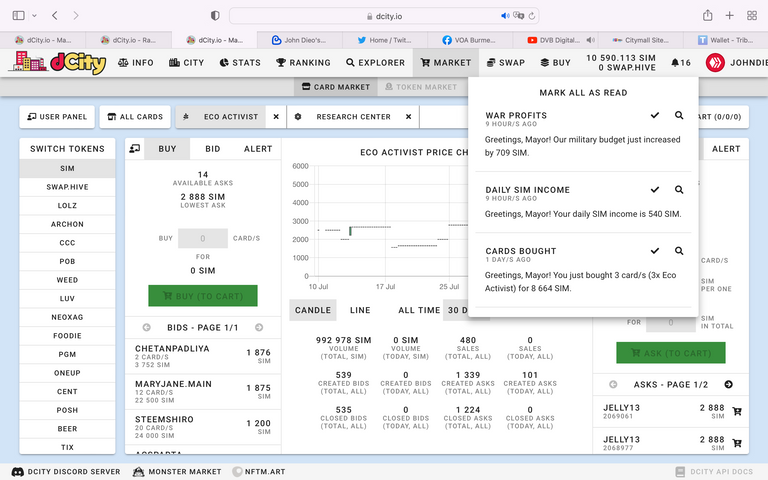Select SWAP.HIVE token
The height and width of the screenshot is (480, 768).
pos(67,187)
